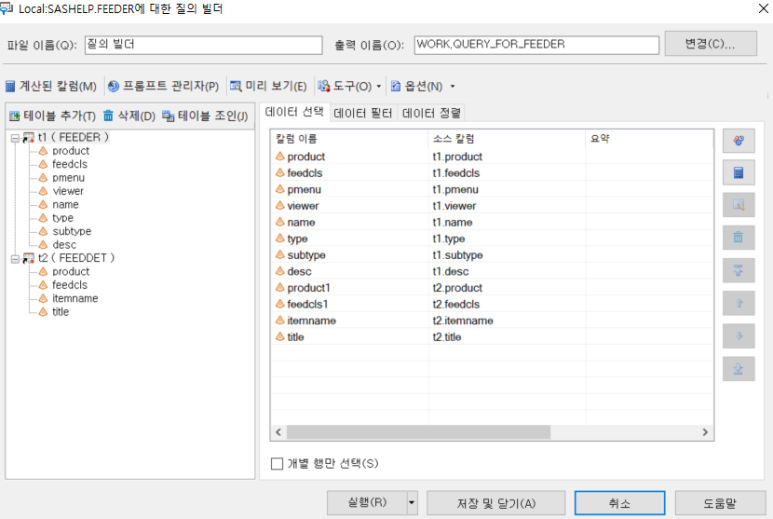
Task: Click 도움말 help button
Action: click(720, 503)
